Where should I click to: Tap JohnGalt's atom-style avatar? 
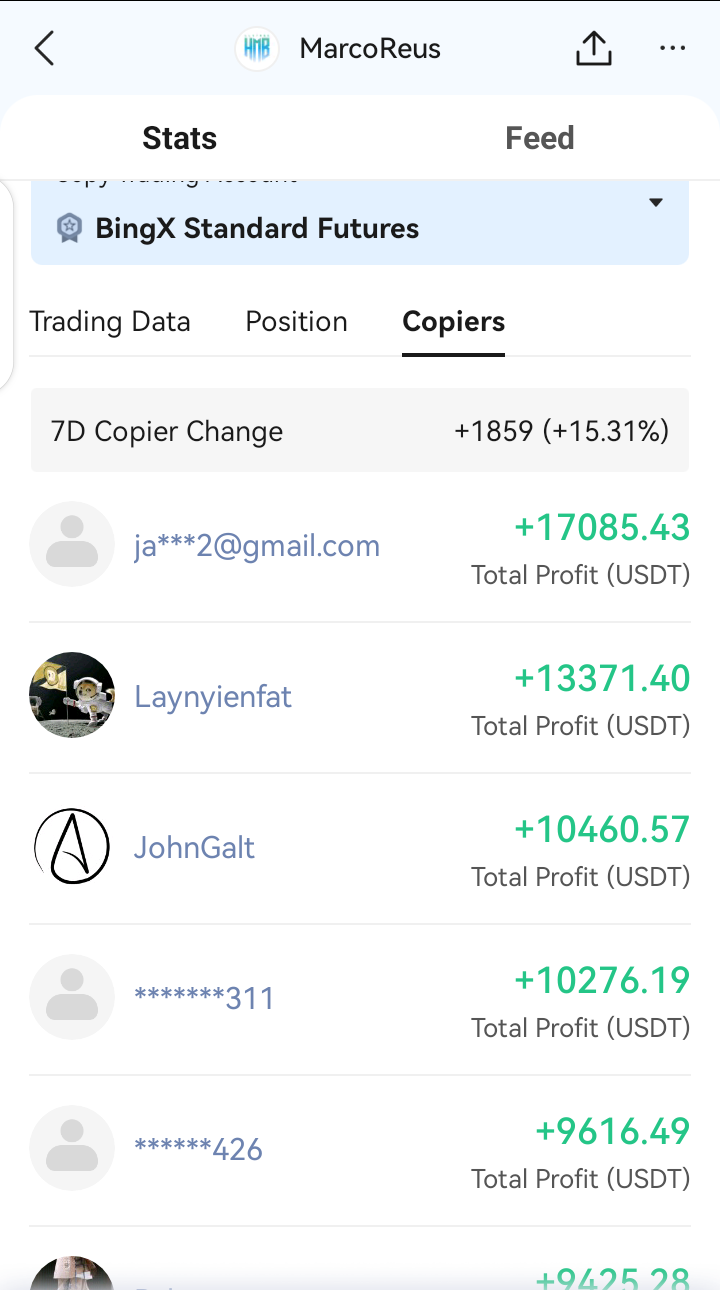(x=72, y=846)
